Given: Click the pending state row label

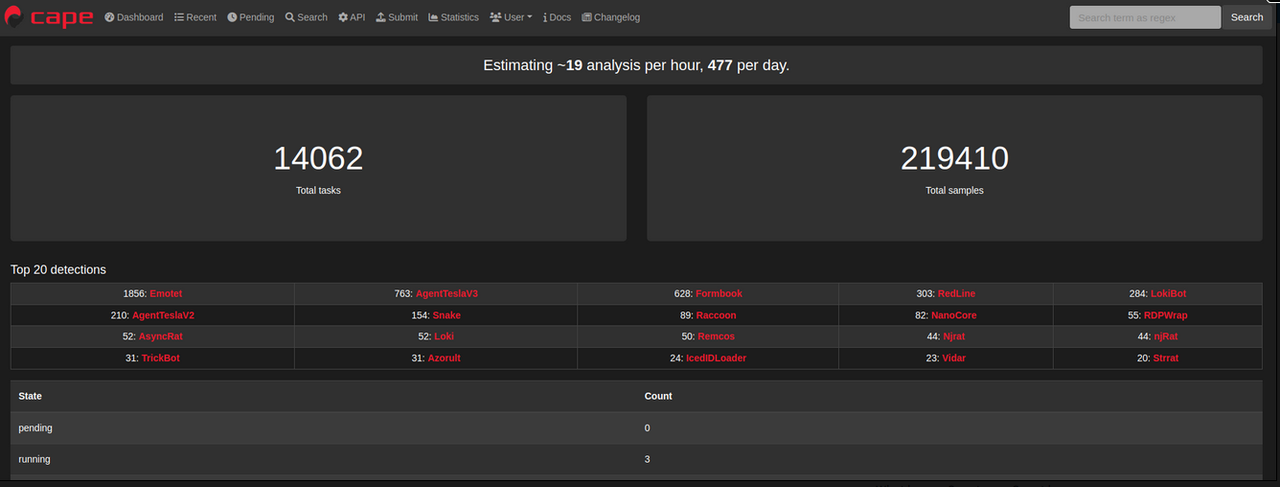Looking at the screenshot, I should tap(35, 428).
